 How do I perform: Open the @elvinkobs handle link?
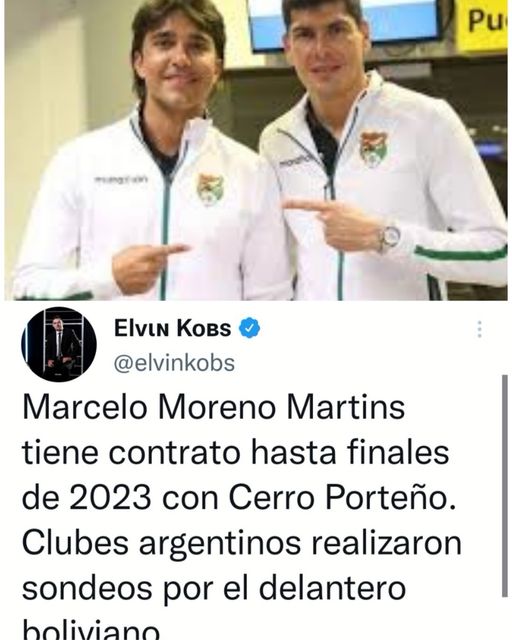[174, 363]
